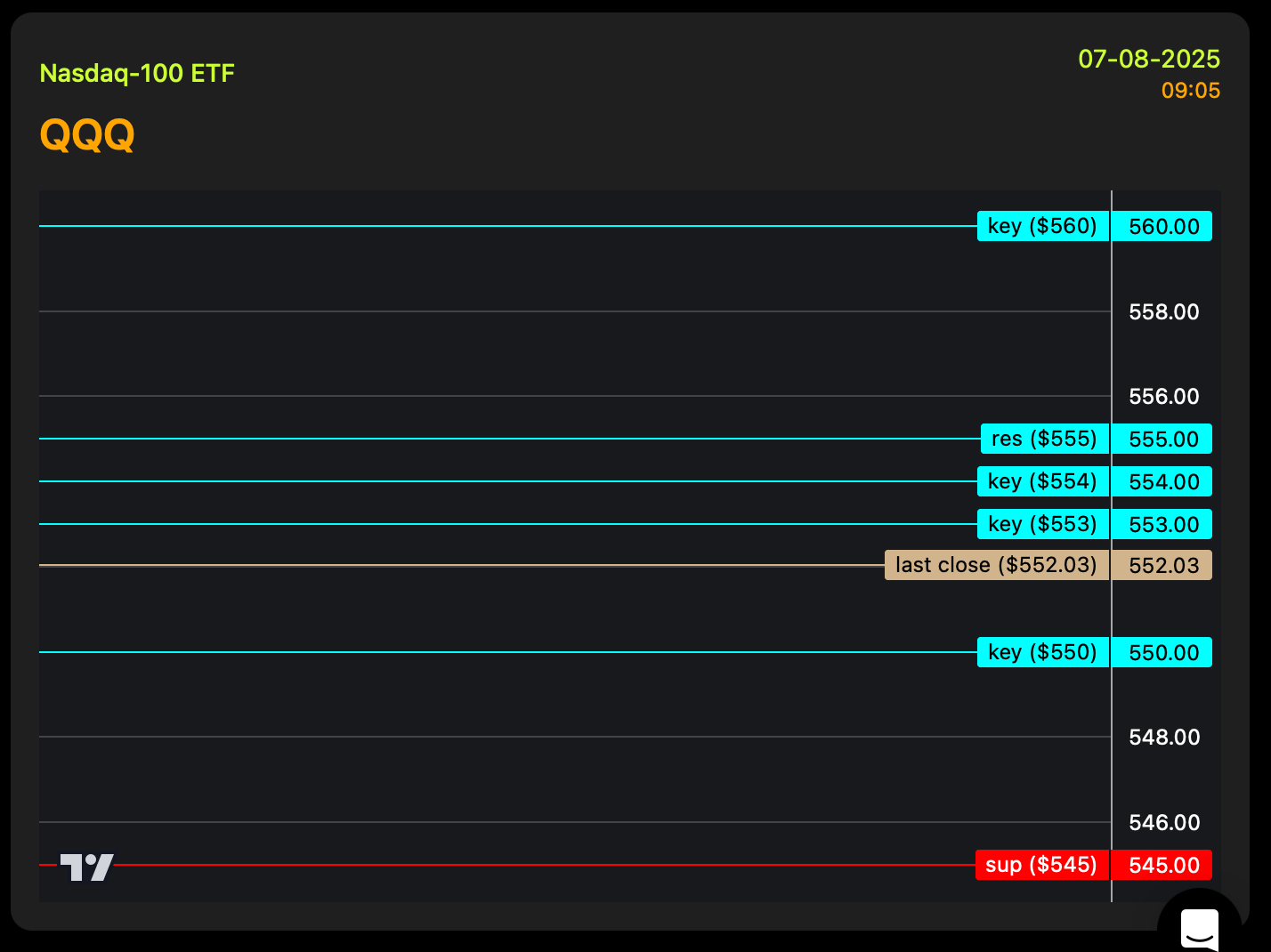Screen dimensions: 1271x952
Task: Click the 558.00 price scale value
Action: point(1164,311)
